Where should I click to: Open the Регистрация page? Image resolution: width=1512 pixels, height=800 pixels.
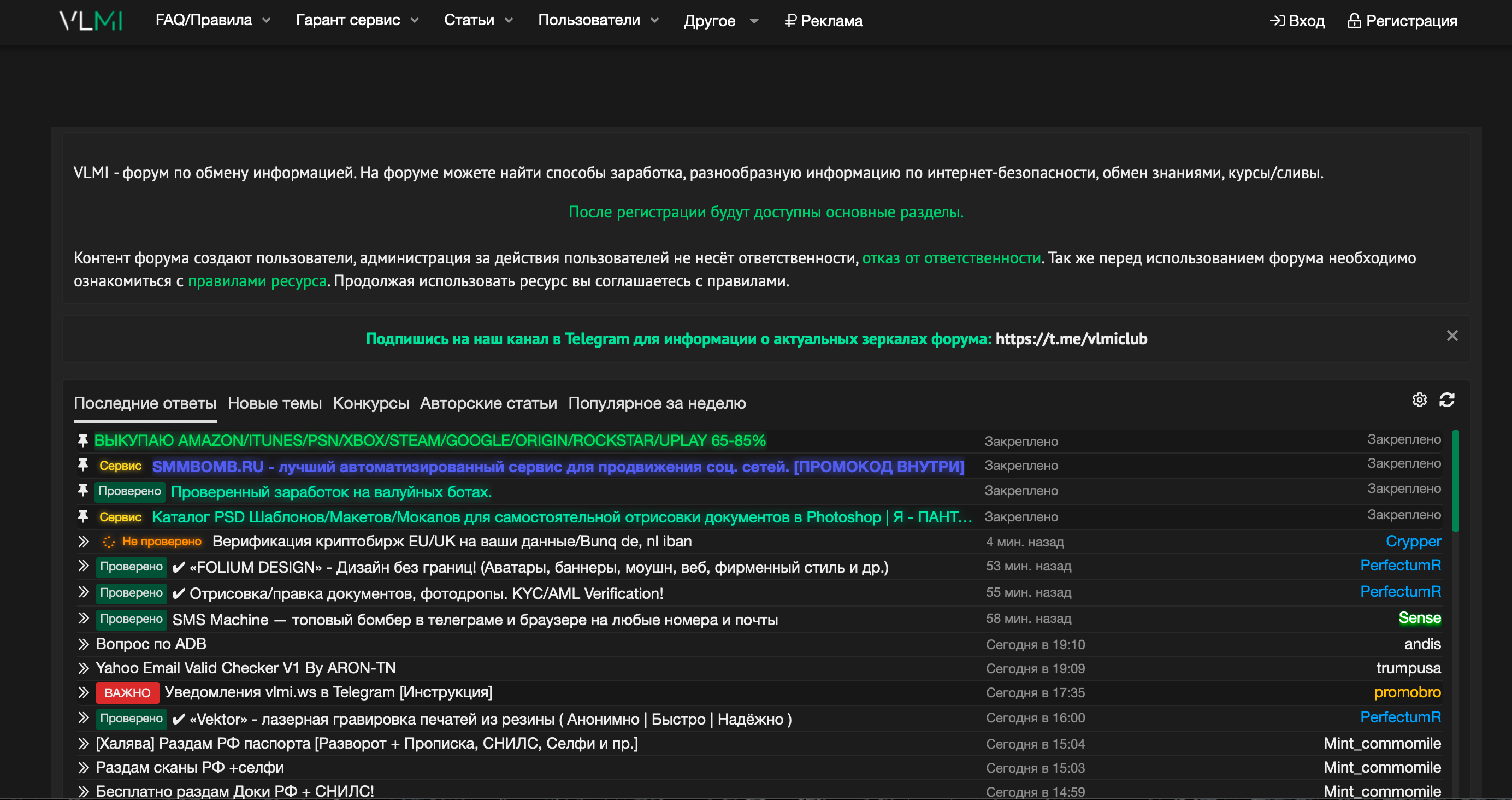(1402, 21)
